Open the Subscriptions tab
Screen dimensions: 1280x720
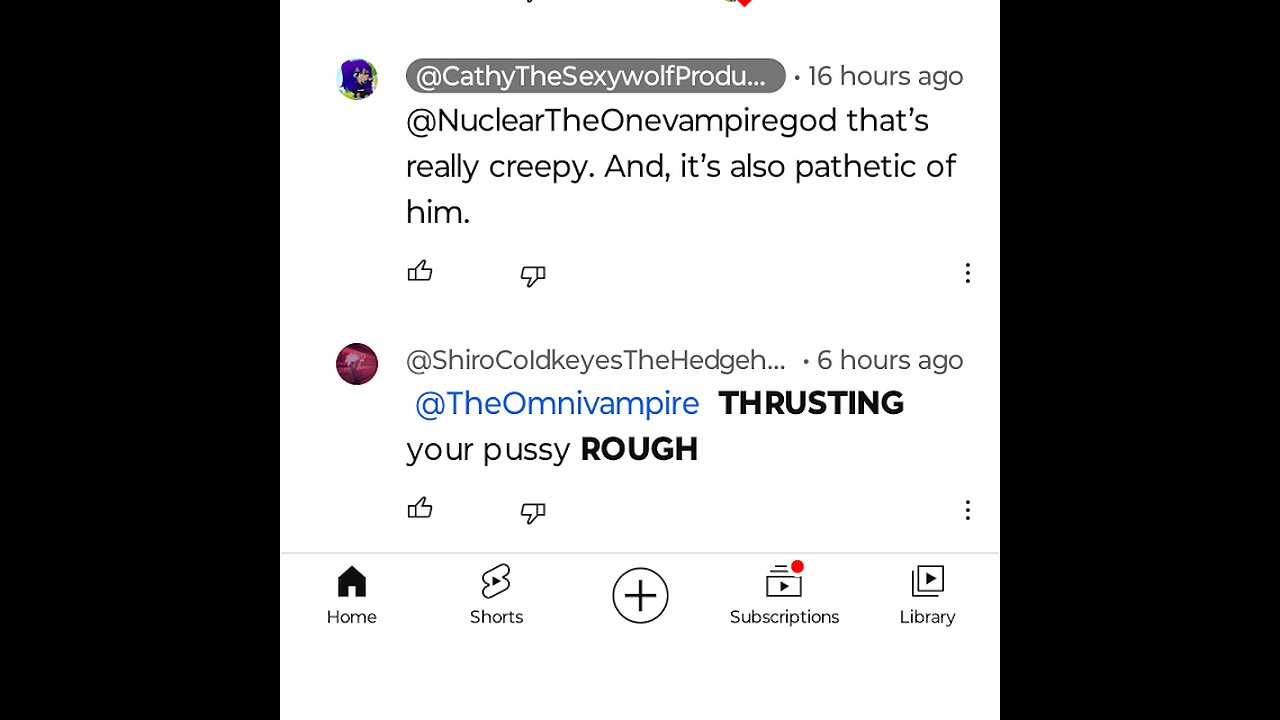click(x=784, y=595)
